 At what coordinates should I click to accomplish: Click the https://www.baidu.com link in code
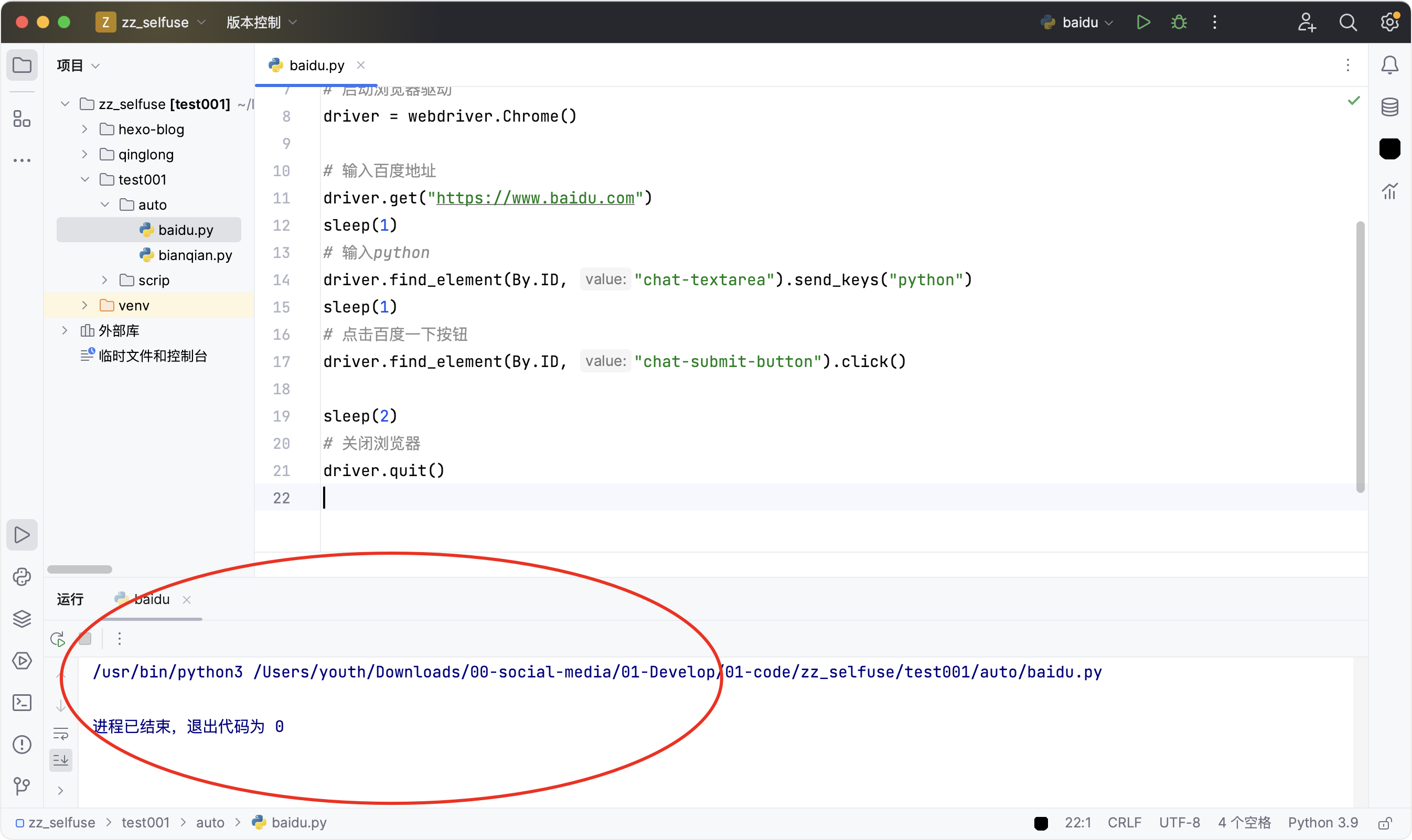tap(535, 198)
